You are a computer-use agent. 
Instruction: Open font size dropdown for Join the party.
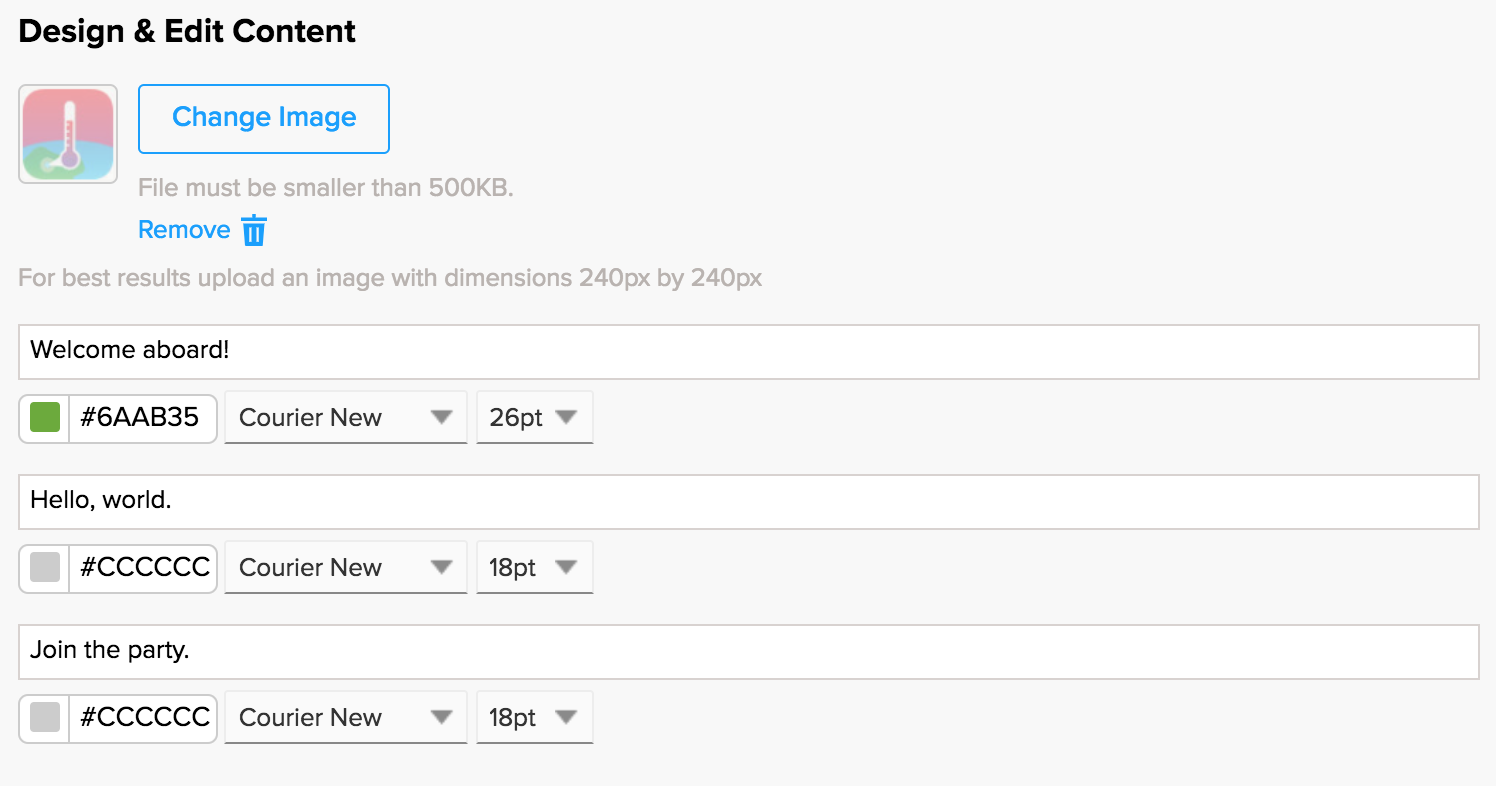(x=534, y=717)
